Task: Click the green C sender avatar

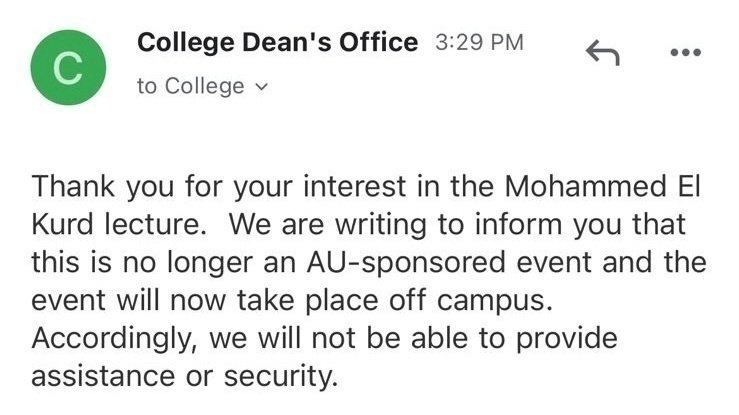Action: tap(66, 67)
